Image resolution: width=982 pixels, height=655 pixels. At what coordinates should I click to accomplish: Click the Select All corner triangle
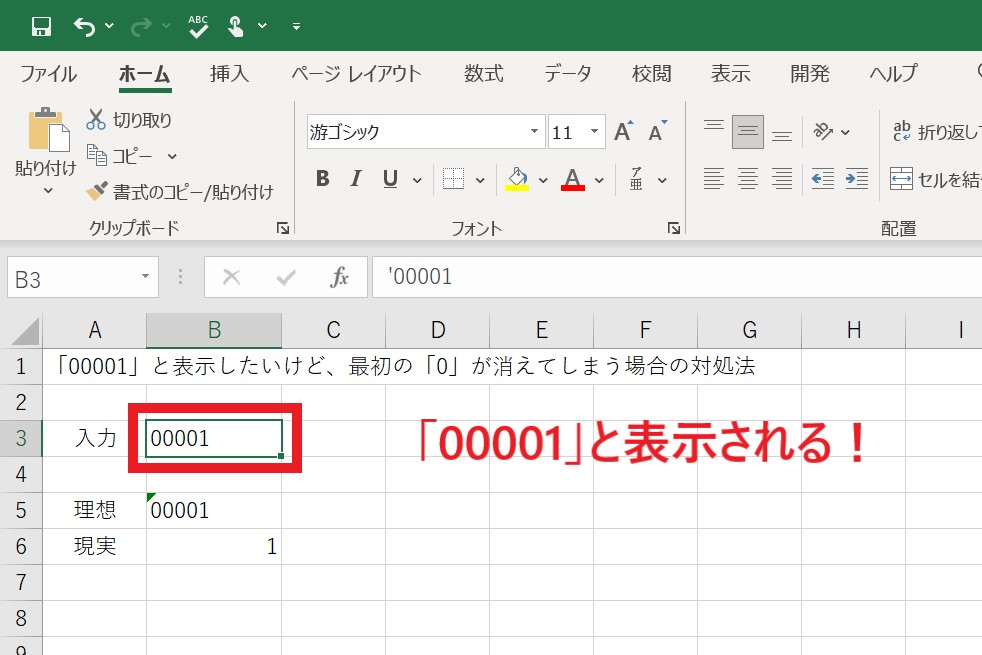(25, 331)
